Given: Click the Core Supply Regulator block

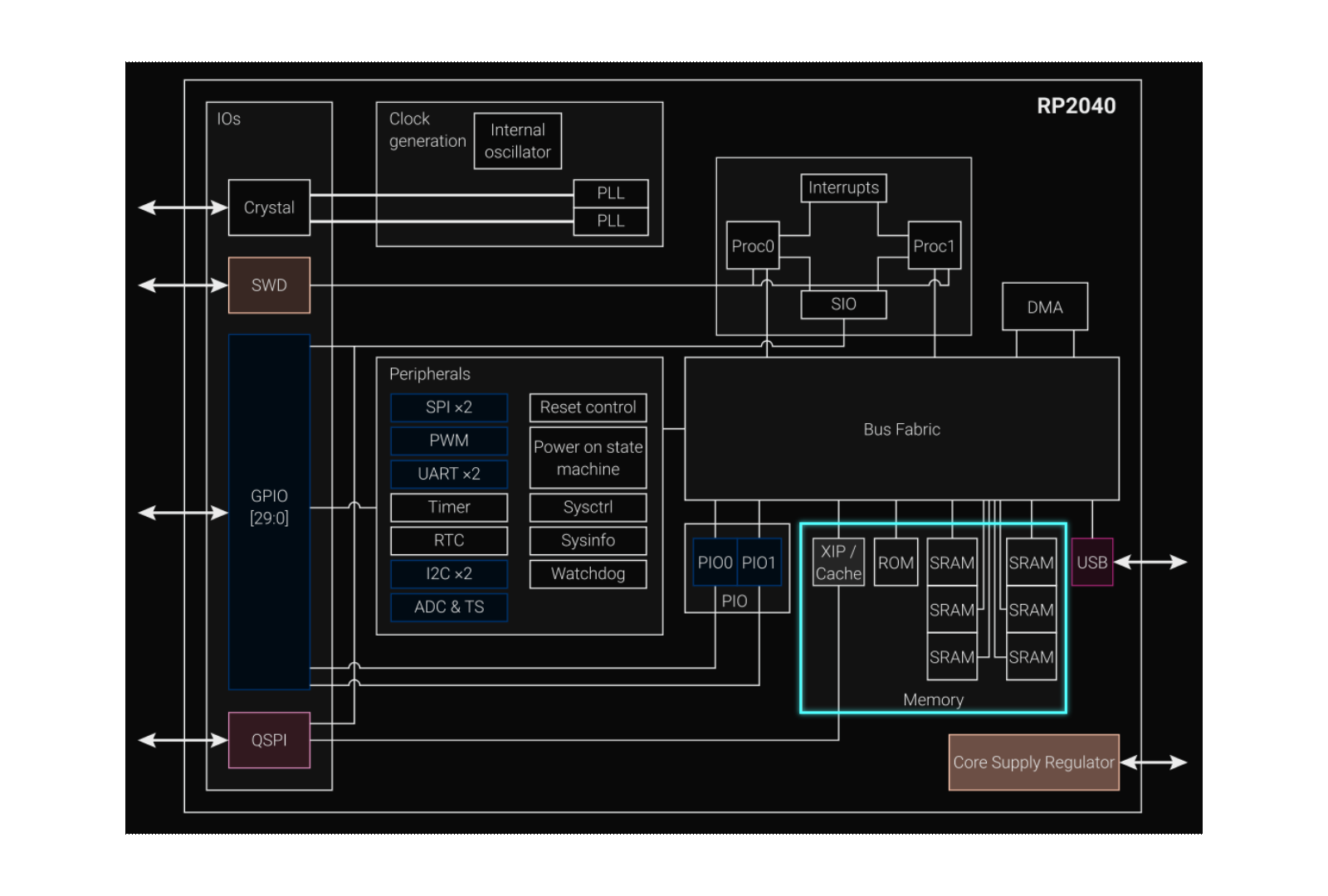Looking at the screenshot, I should point(1034,762).
